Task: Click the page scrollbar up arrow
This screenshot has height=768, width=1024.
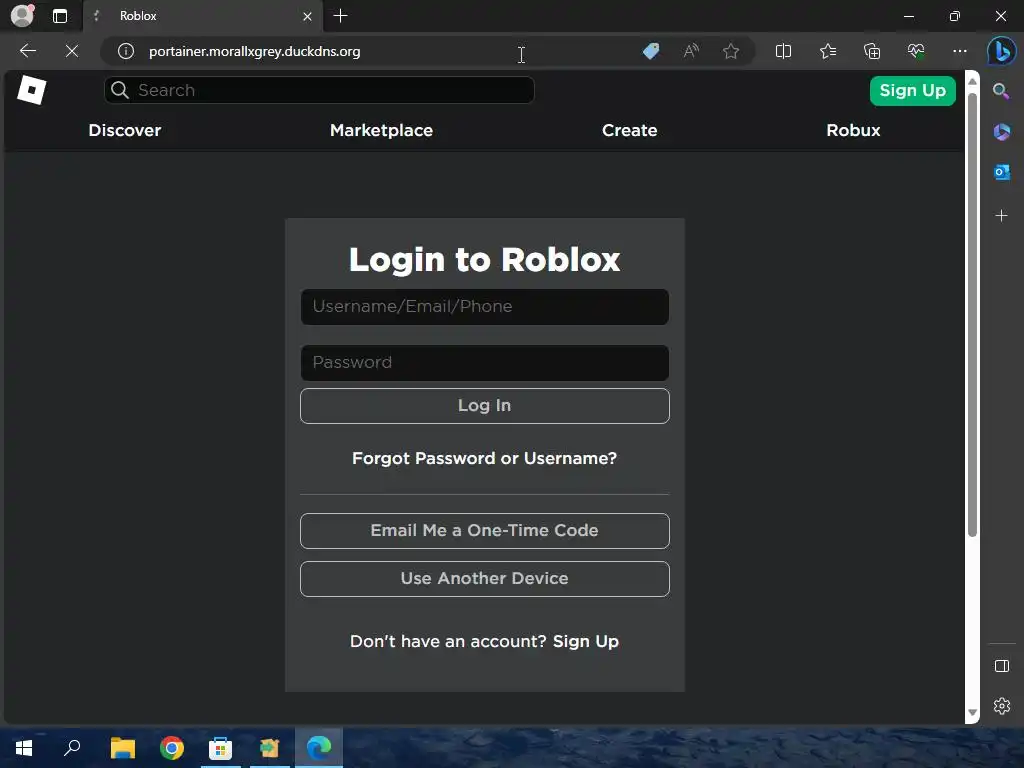Action: click(972, 82)
